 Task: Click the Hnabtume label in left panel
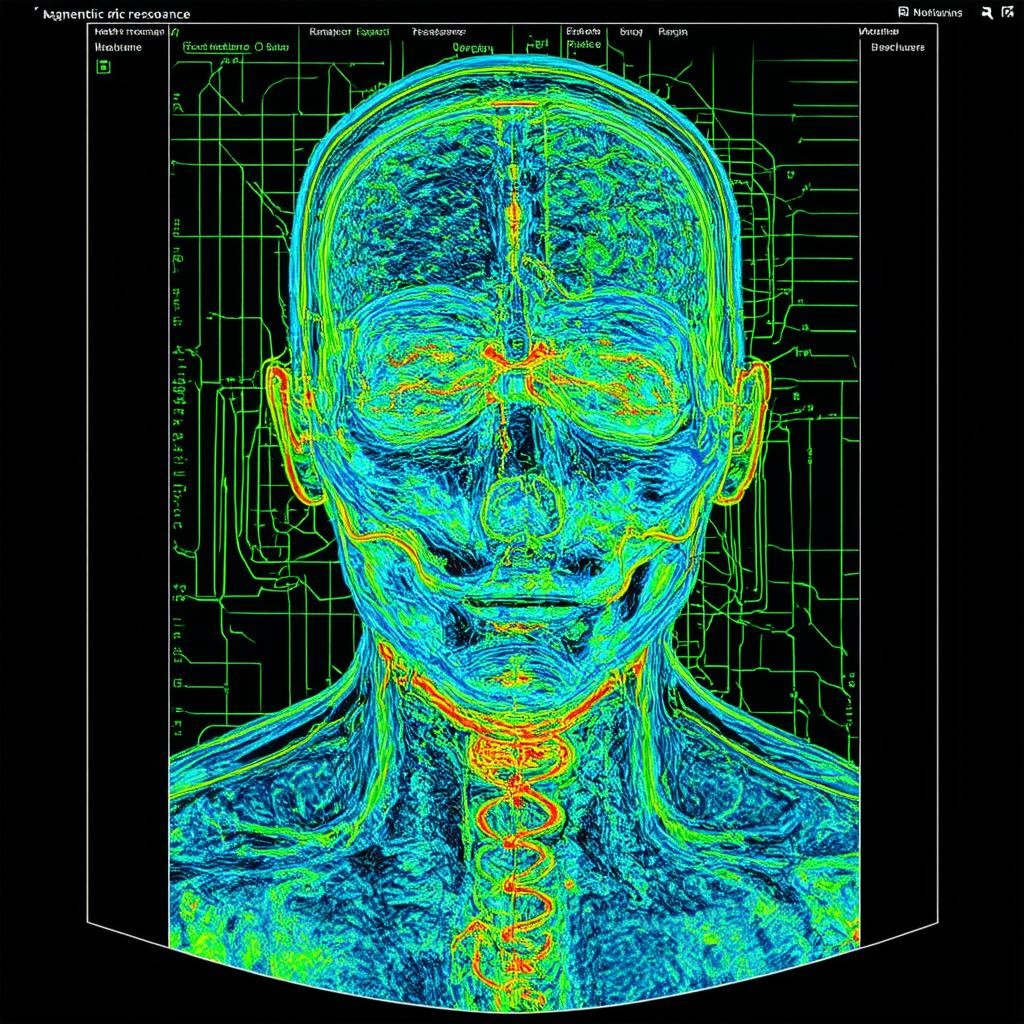(118, 46)
